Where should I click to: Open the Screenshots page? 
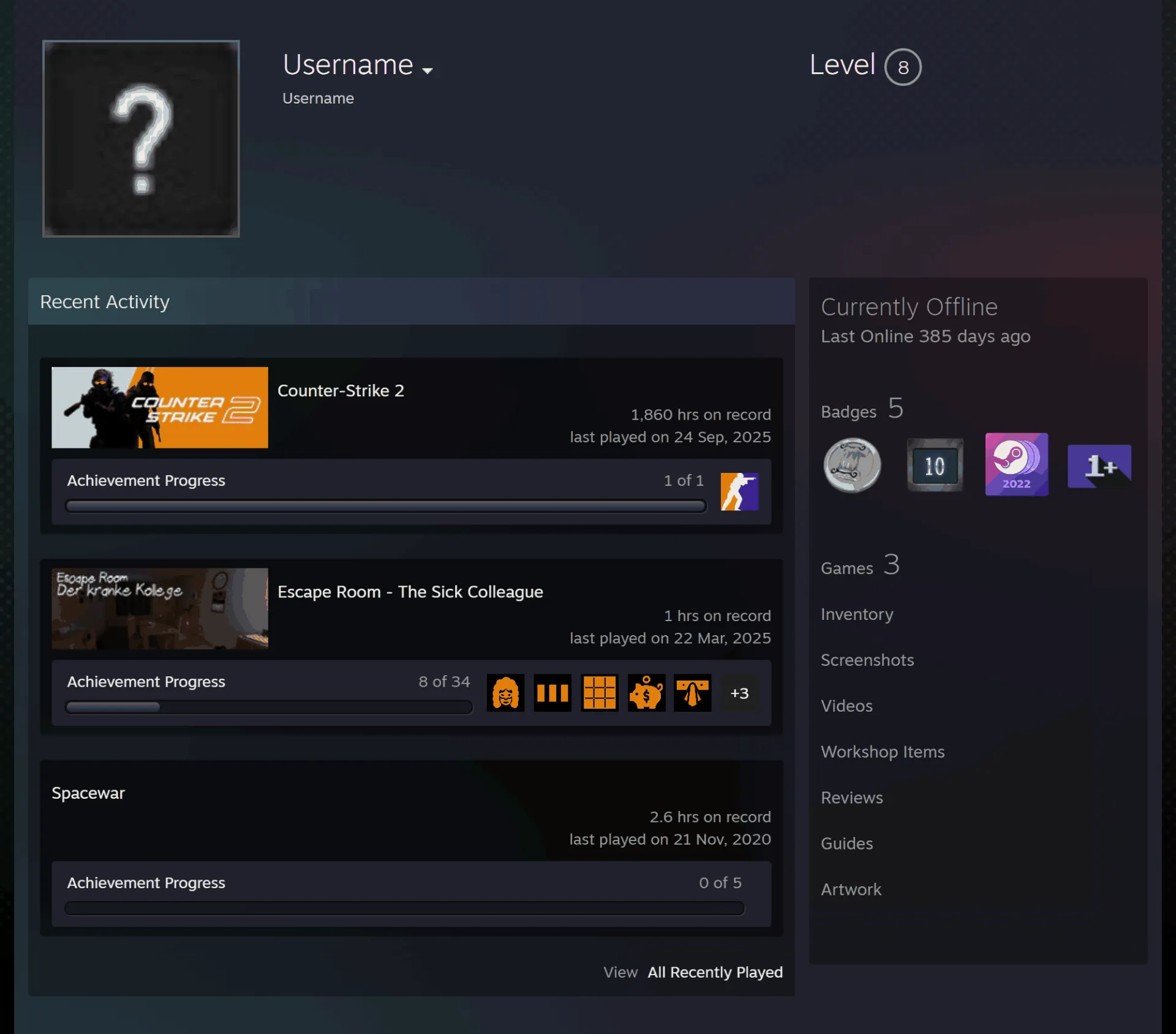[x=867, y=660]
